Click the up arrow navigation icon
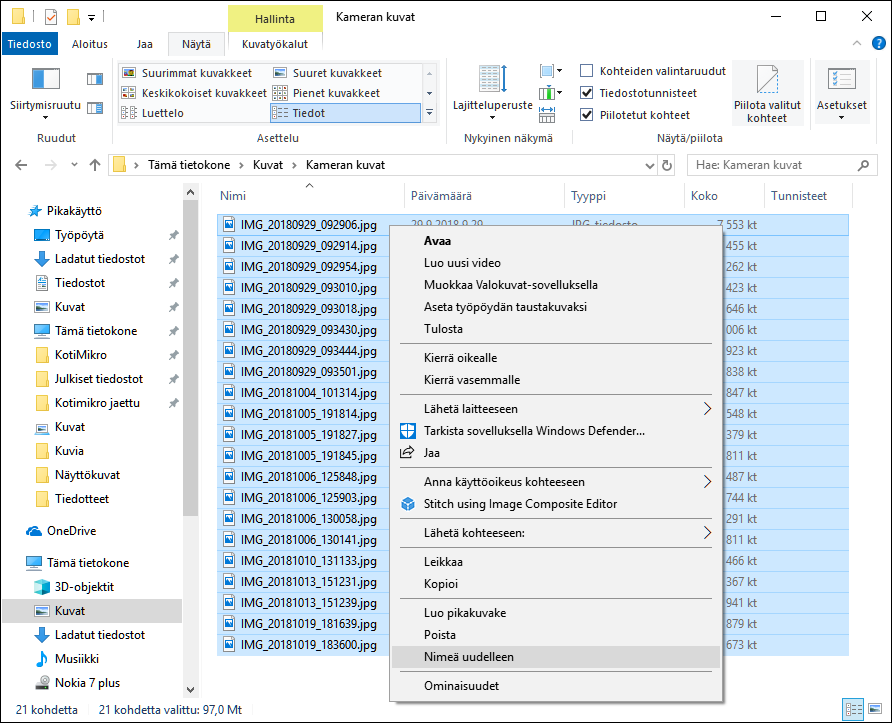 pyautogui.click(x=94, y=165)
